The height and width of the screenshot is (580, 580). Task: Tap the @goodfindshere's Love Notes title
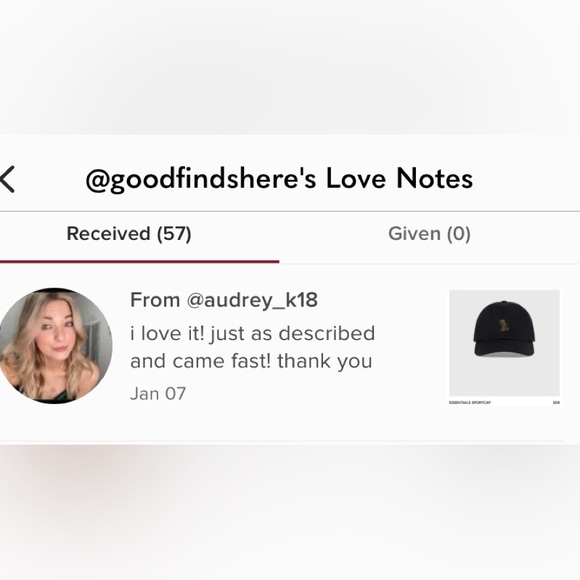point(279,179)
